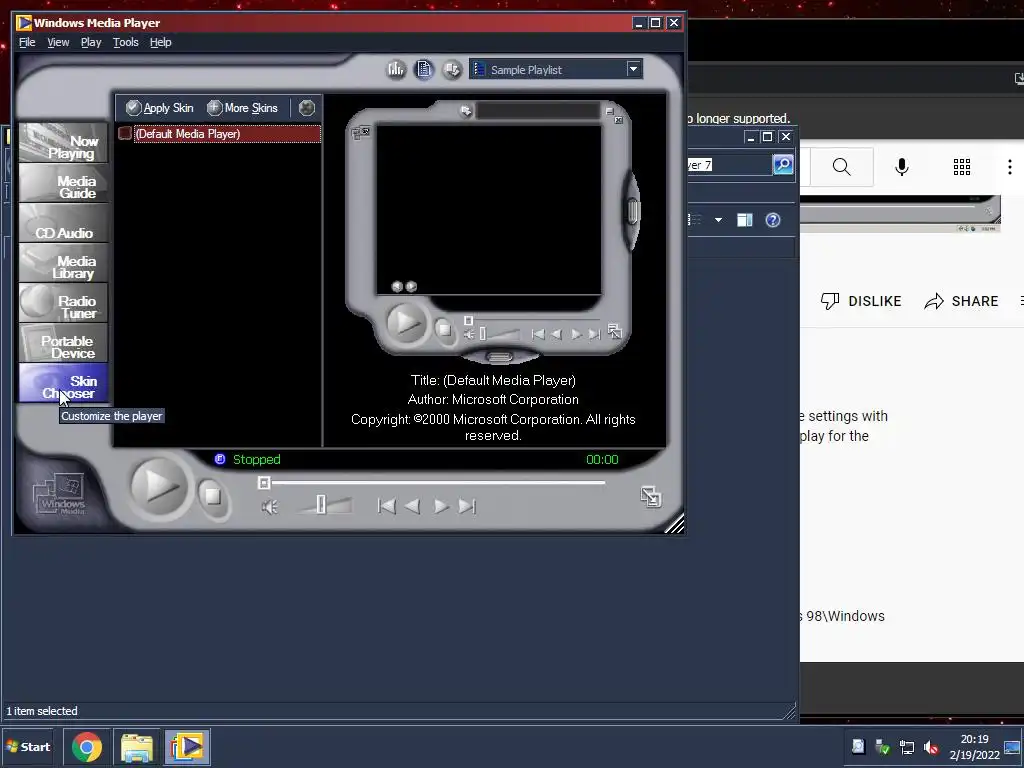Toggle the playlist view icon
Image resolution: width=1024 pixels, height=768 pixels.
click(x=424, y=69)
